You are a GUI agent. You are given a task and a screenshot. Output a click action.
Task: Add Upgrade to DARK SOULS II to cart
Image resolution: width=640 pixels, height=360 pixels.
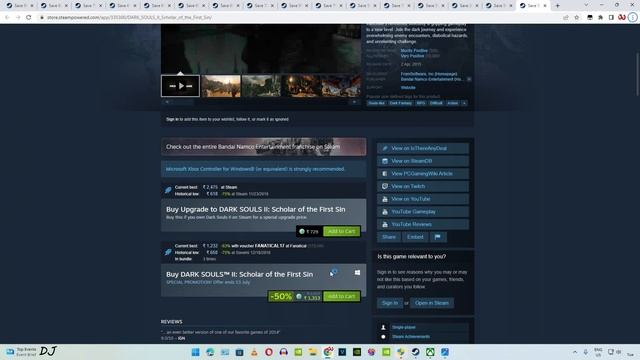click(342, 231)
